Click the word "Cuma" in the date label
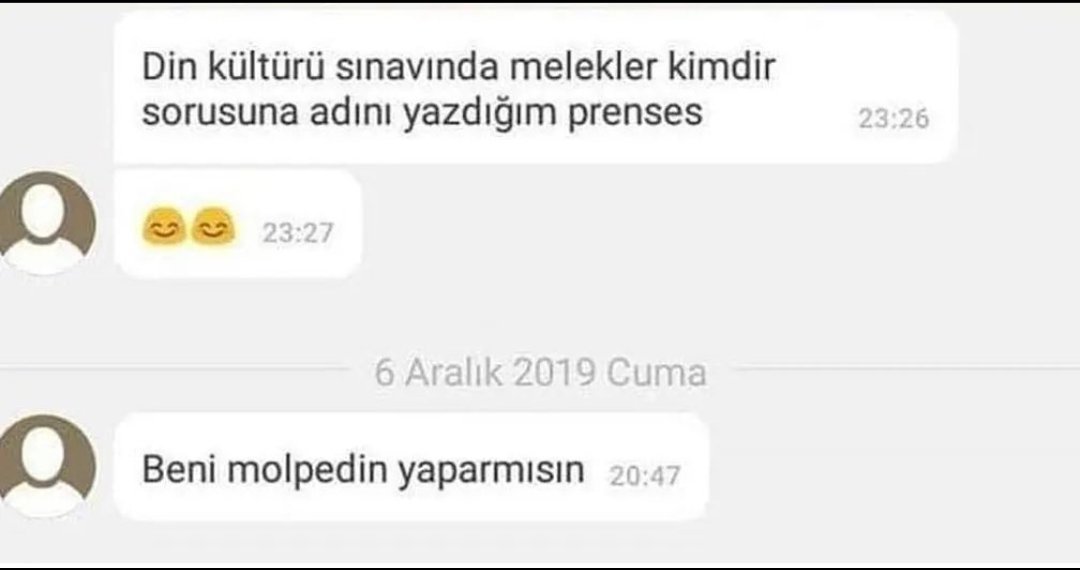The width and height of the screenshot is (1080, 570). tap(656, 372)
